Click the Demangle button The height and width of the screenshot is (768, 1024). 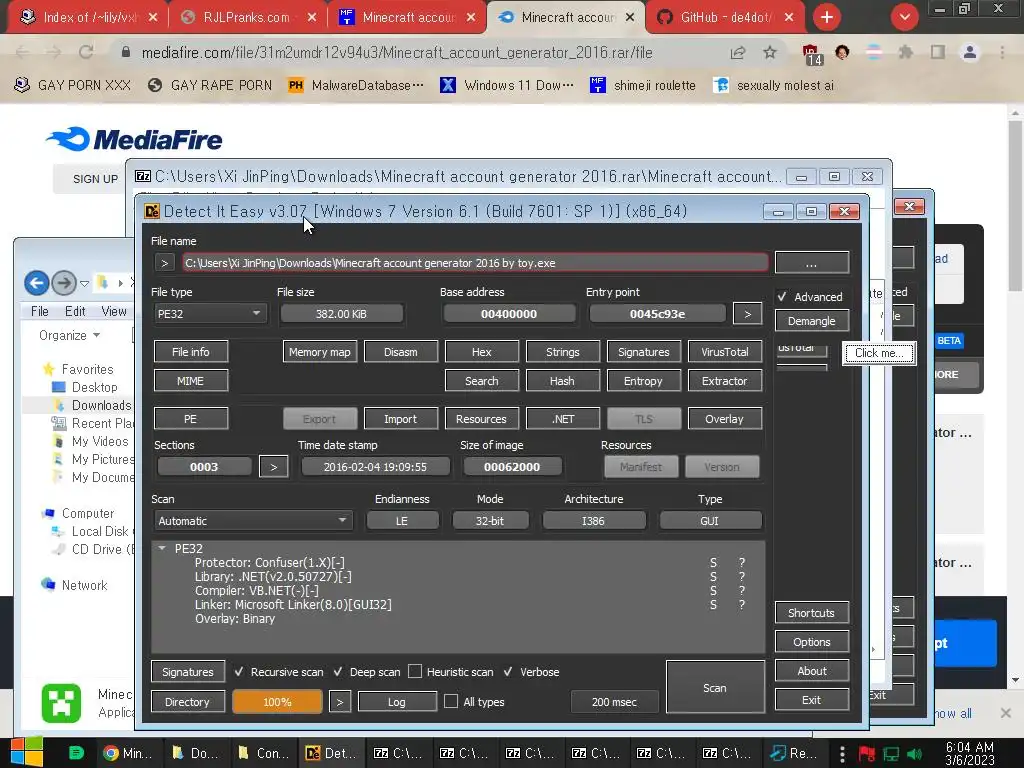pyautogui.click(x=812, y=321)
